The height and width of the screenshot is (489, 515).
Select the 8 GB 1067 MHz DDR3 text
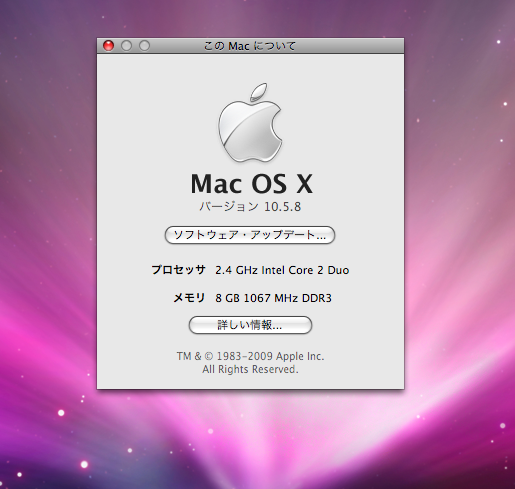(273, 298)
